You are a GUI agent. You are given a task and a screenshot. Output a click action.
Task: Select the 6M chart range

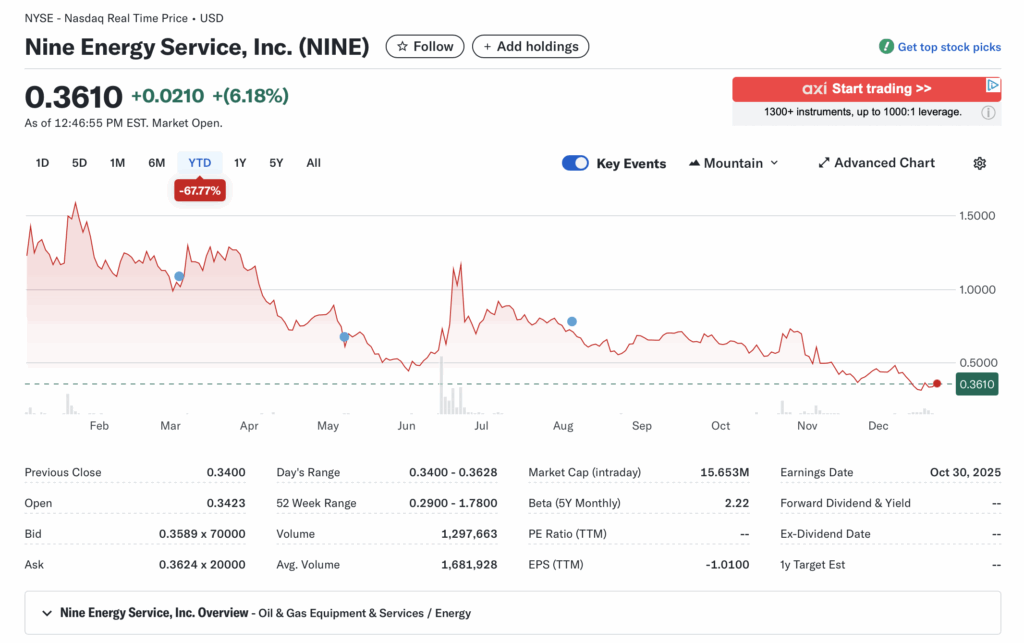(x=156, y=163)
